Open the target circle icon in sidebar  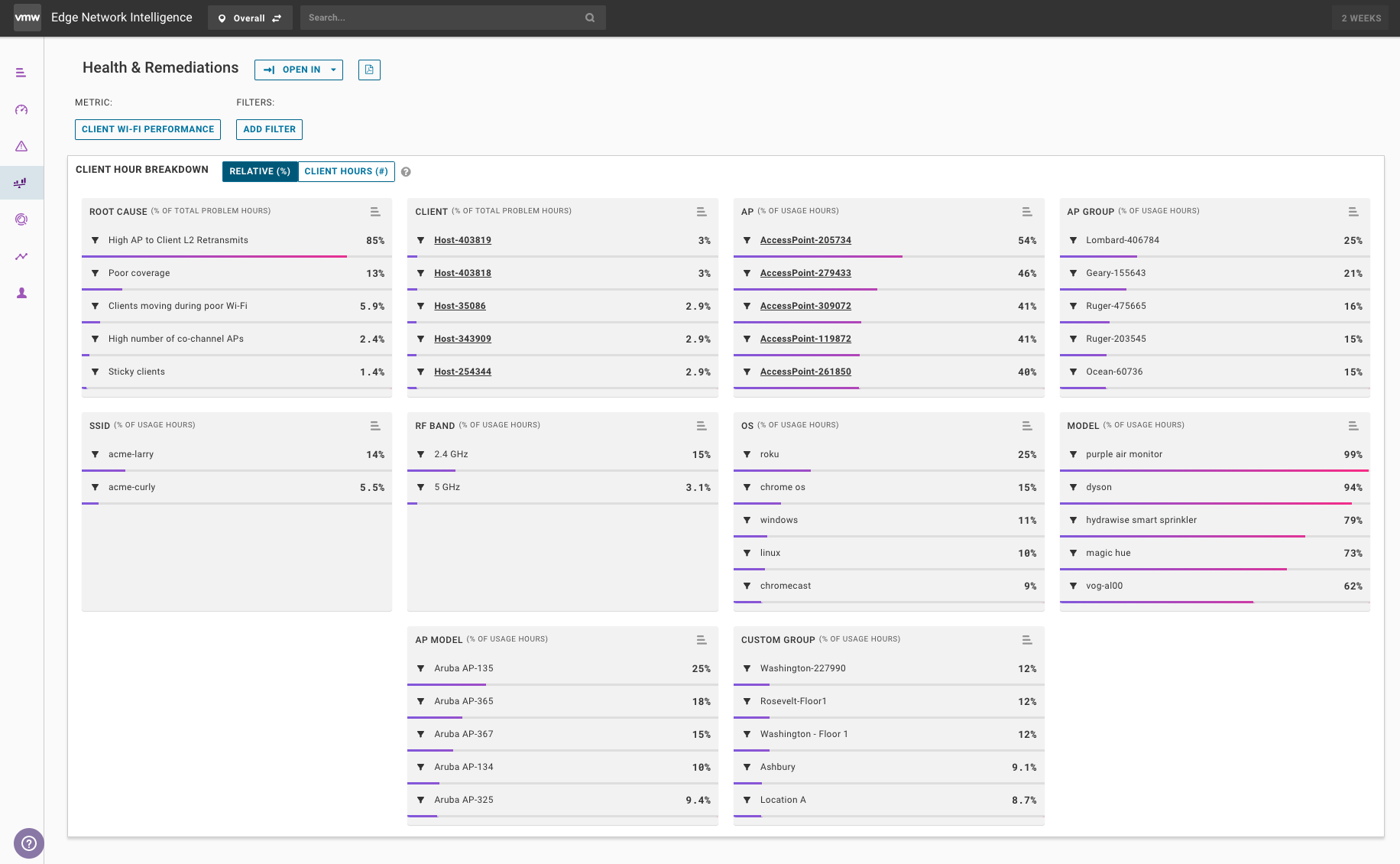pyautogui.click(x=21, y=219)
